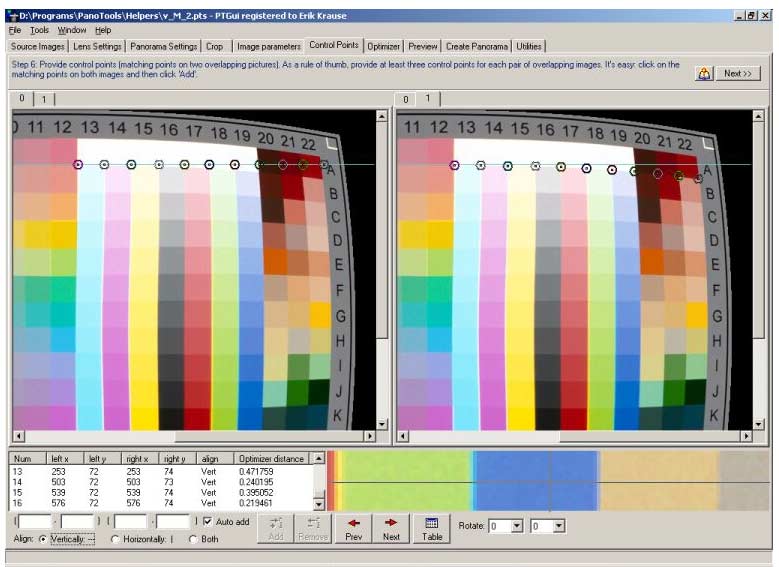Click right image horizontal scrollbar right arrow
This screenshot has width=779, height=567.
[x=746, y=436]
